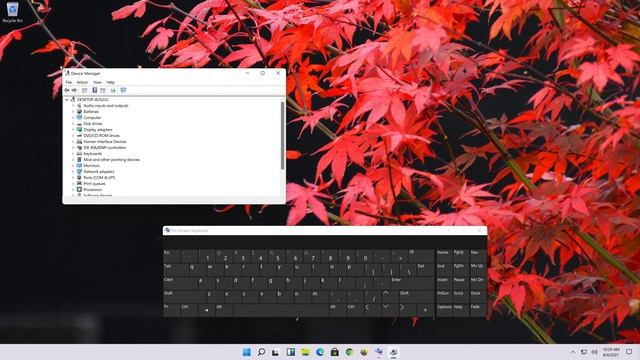Launch Microsoft Edge from the taskbar

[320, 352]
